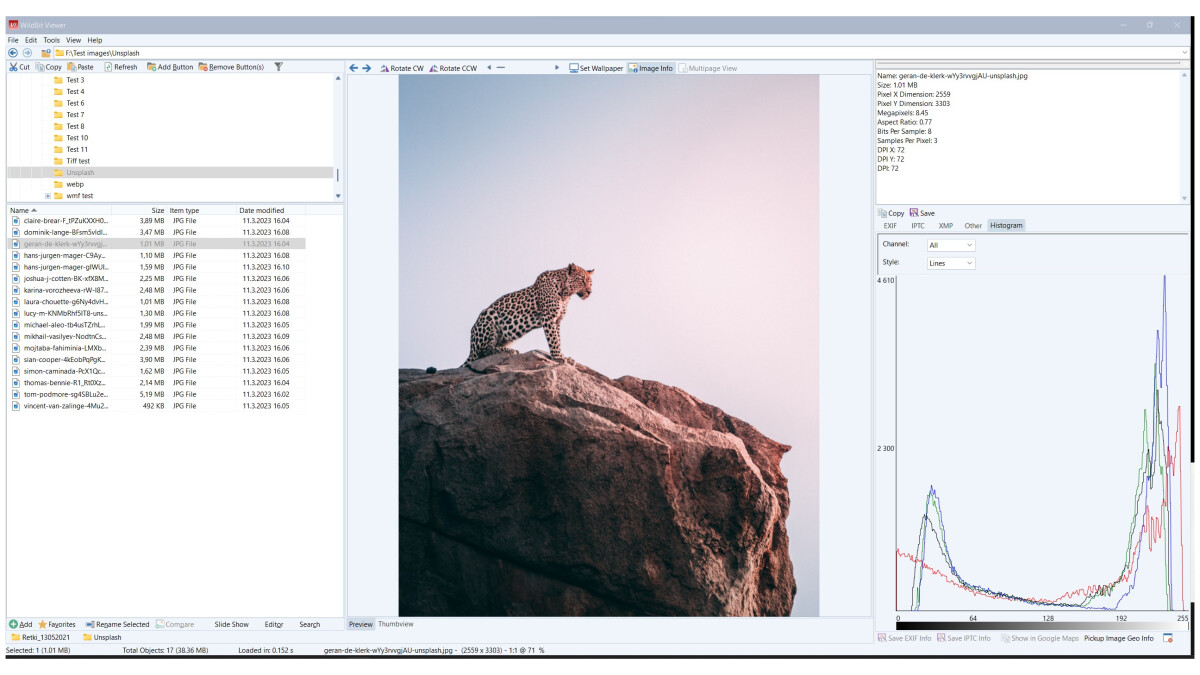Toggle the Image Info panel

pos(651,68)
